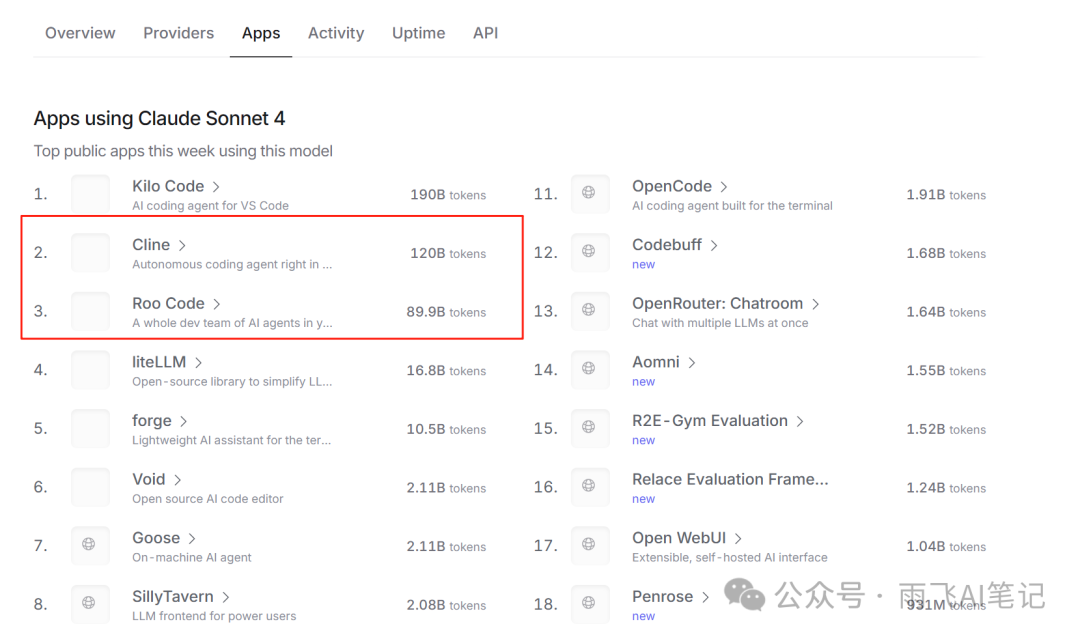
Task: Click the globe icon beside Codebuff
Action: (x=589, y=251)
